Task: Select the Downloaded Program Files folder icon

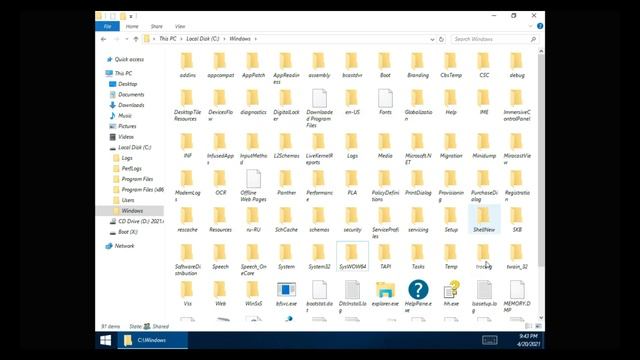Action: coord(319,98)
